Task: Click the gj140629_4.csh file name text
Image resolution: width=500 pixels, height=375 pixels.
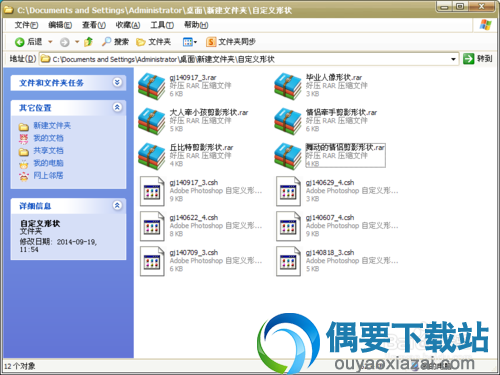Action: click(330, 183)
